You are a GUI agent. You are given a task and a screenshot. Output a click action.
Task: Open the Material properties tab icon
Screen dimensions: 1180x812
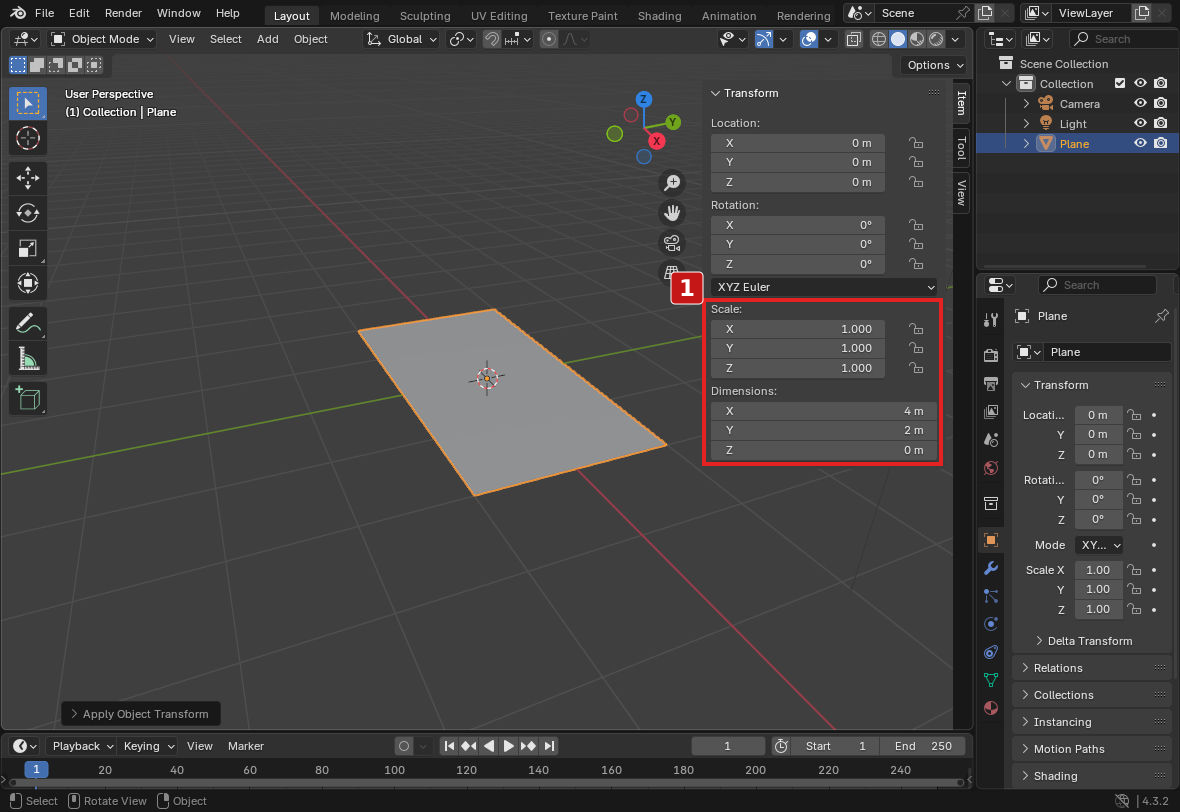[991, 708]
